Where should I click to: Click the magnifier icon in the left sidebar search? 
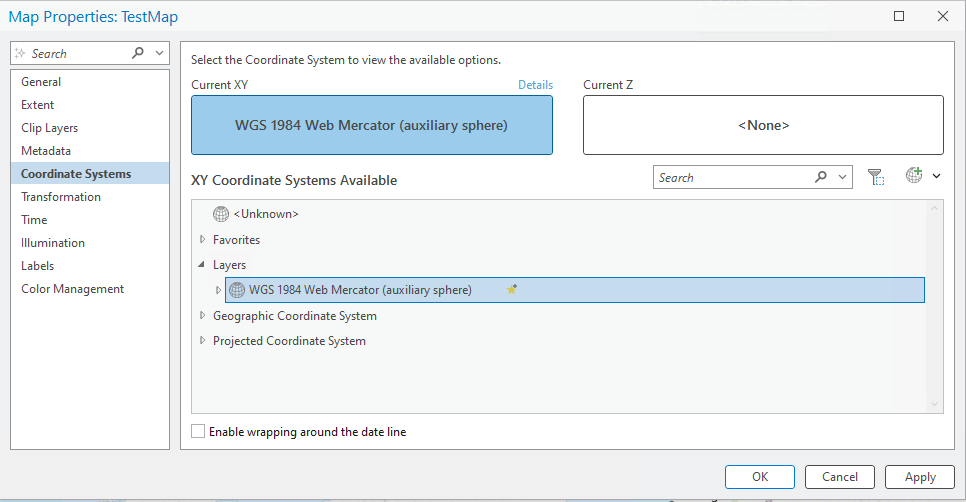coord(138,53)
